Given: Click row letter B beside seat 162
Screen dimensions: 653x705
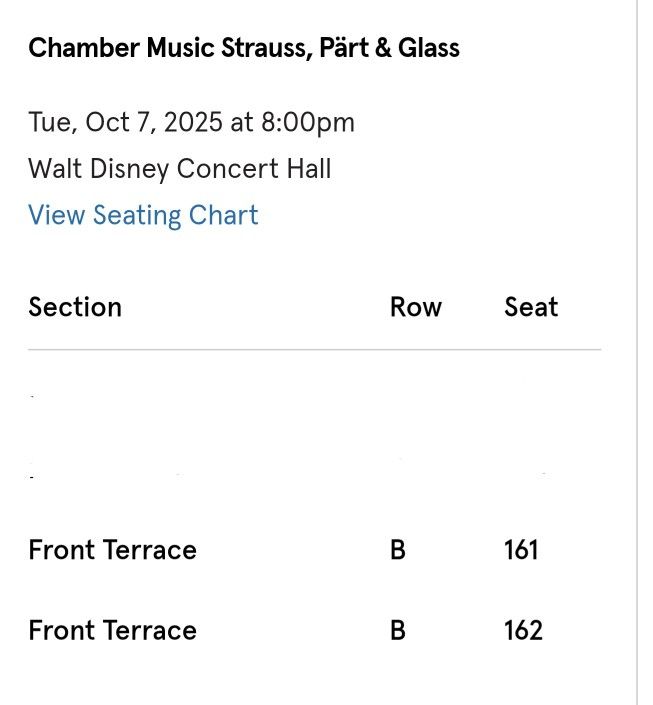Looking at the screenshot, I should [x=398, y=631].
